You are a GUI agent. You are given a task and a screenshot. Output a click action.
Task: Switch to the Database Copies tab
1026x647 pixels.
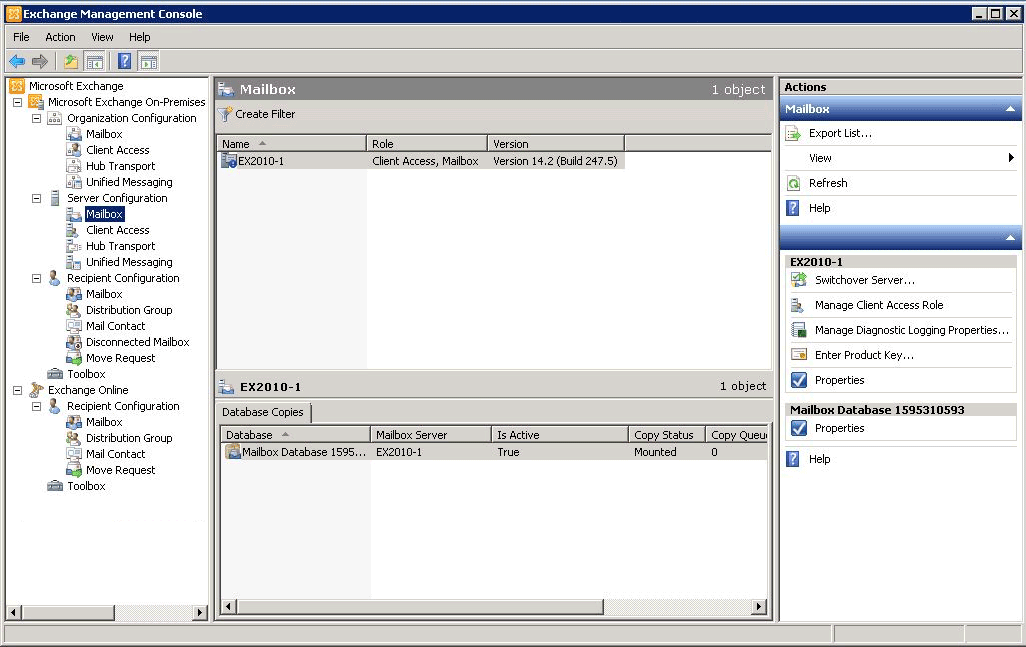click(x=262, y=412)
